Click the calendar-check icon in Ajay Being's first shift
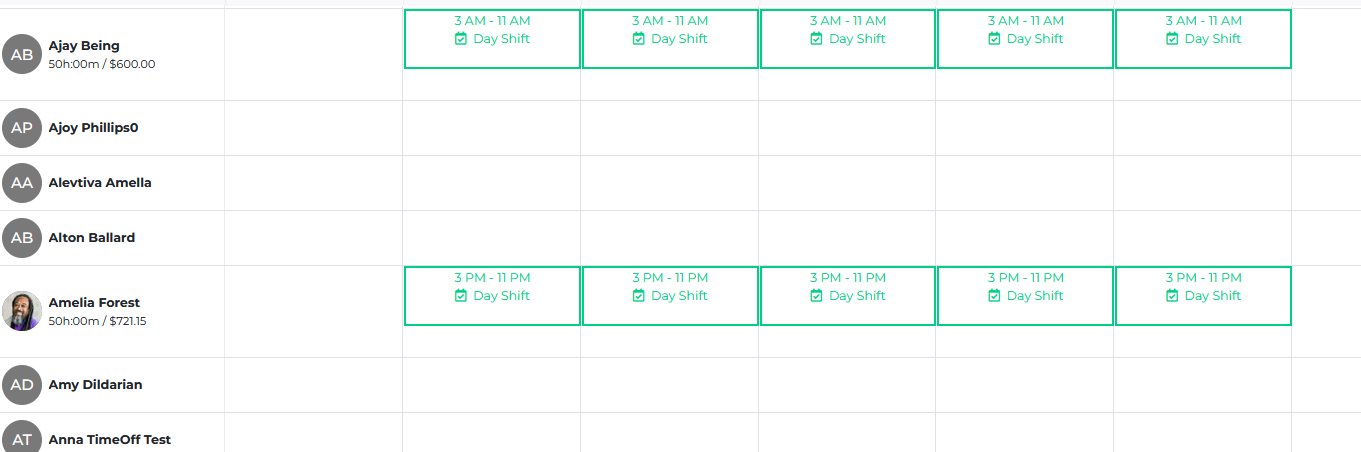Viewport: 1361px width, 452px height. (x=461, y=39)
